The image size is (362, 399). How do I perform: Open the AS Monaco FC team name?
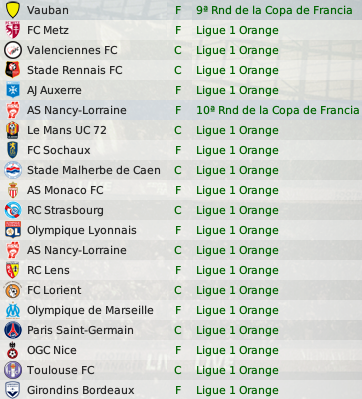pos(65,190)
